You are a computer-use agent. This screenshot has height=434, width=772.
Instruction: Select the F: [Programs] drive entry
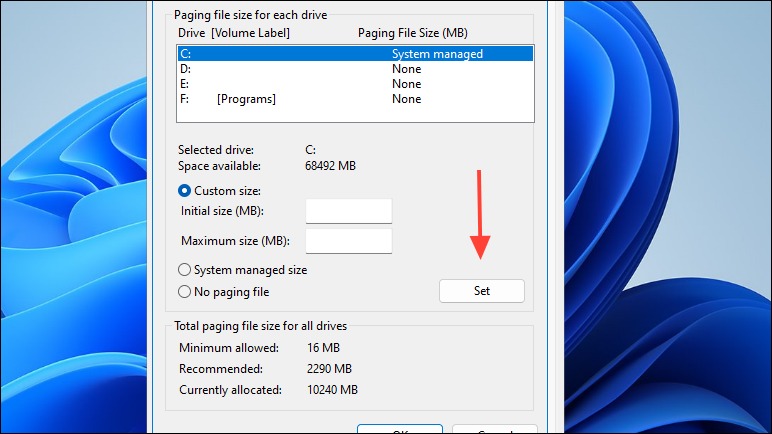tap(355, 99)
